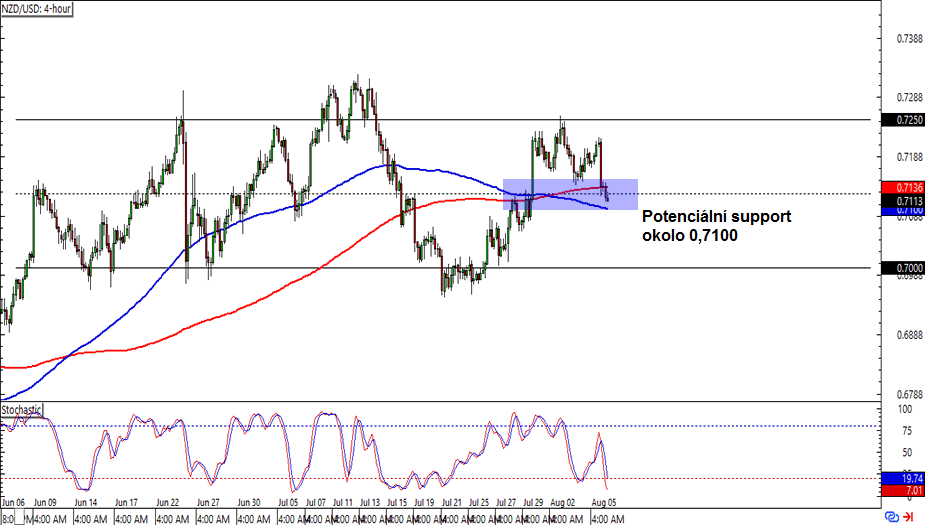The image size is (925, 525).
Task: Click the Jul 19 date label
Action: click(x=424, y=503)
